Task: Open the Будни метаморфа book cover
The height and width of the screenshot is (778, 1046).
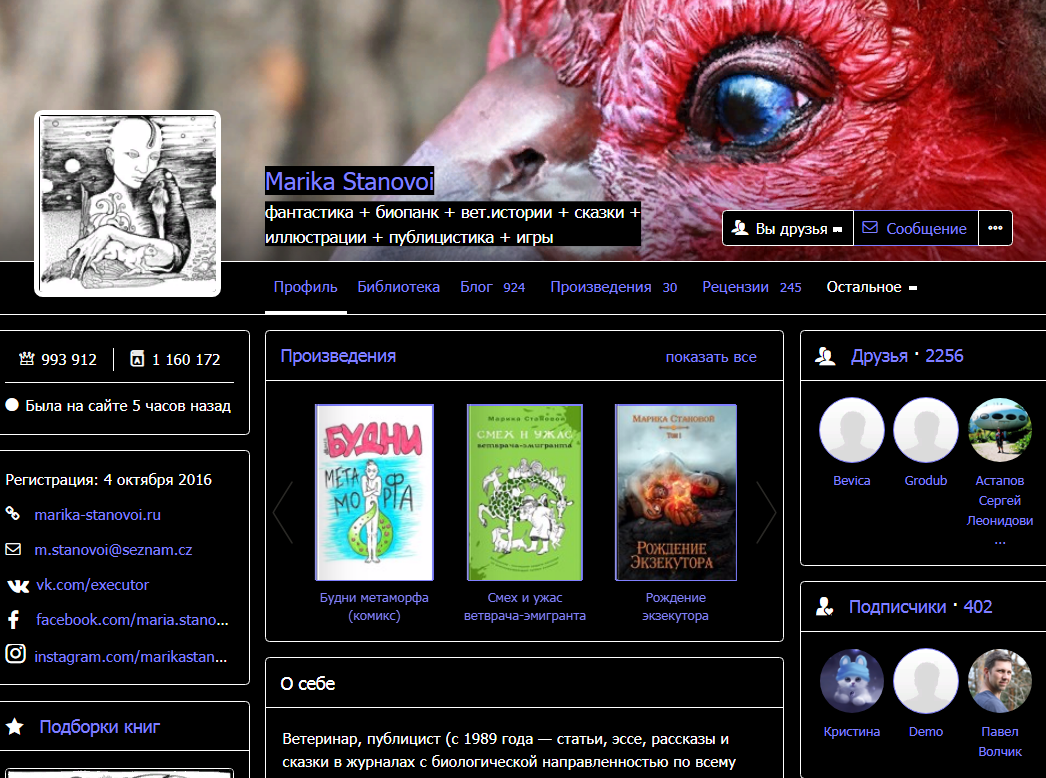Action: [x=374, y=492]
